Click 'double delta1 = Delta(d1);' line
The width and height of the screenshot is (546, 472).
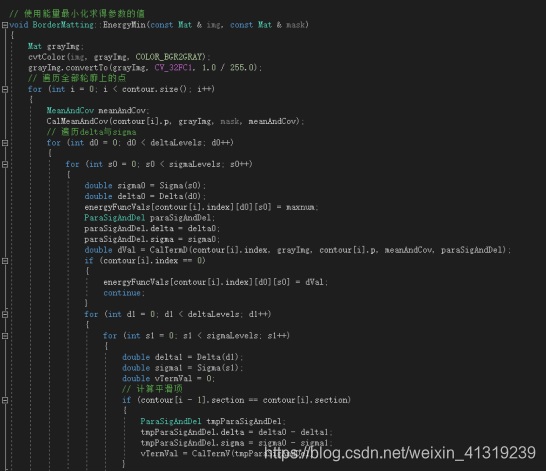point(182,357)
